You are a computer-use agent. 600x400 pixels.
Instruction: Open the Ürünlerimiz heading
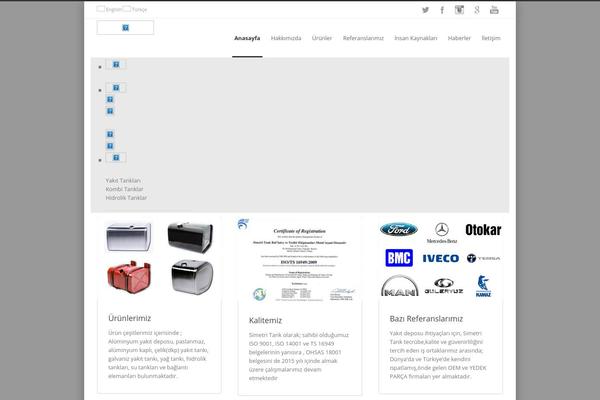[x=130, y=318]
